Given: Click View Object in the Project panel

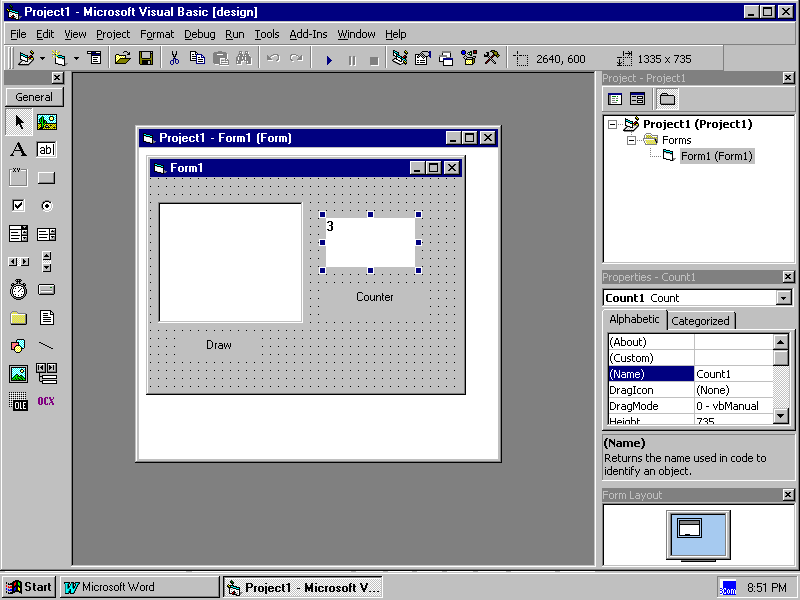Looking at the screenshot, I should pos(637,99).
